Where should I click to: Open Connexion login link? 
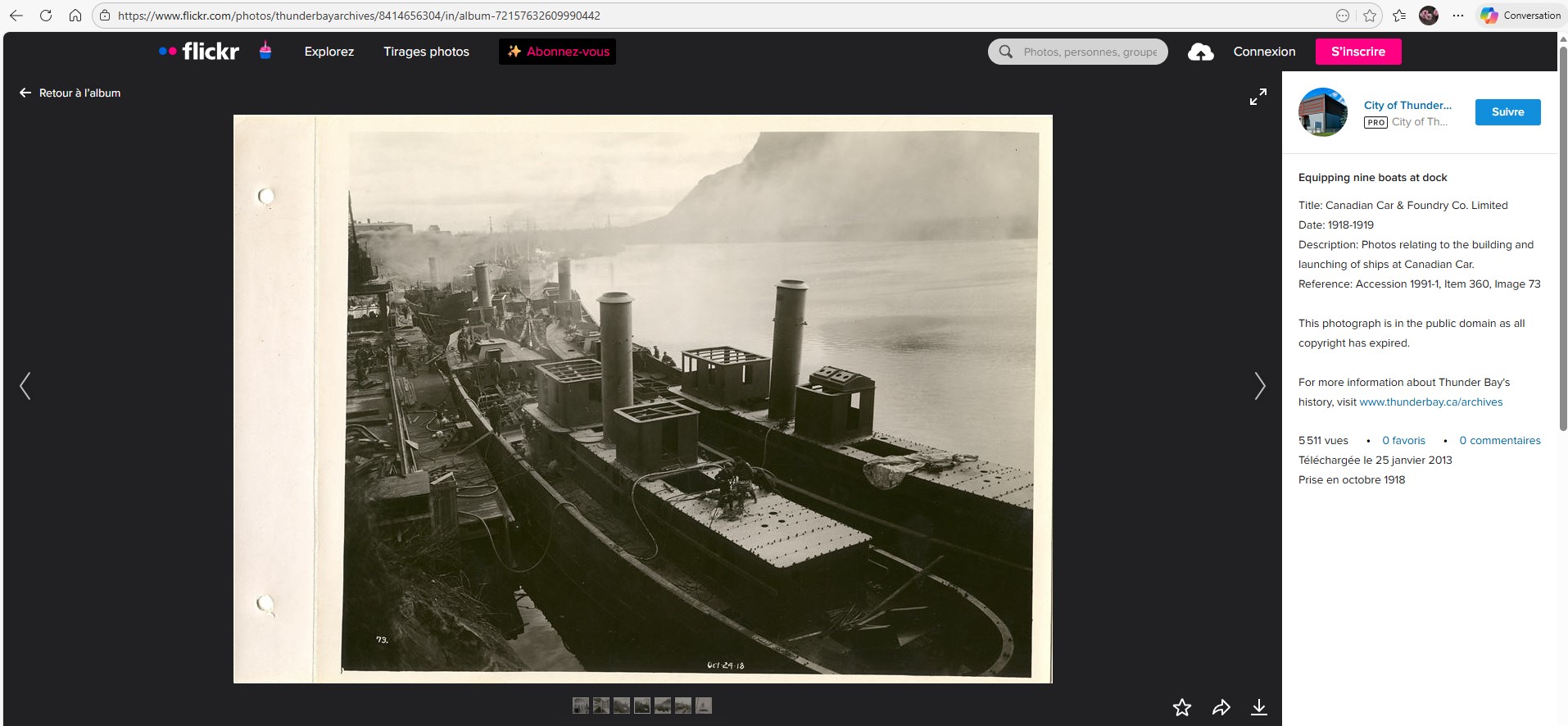[x=1264, y=52]
